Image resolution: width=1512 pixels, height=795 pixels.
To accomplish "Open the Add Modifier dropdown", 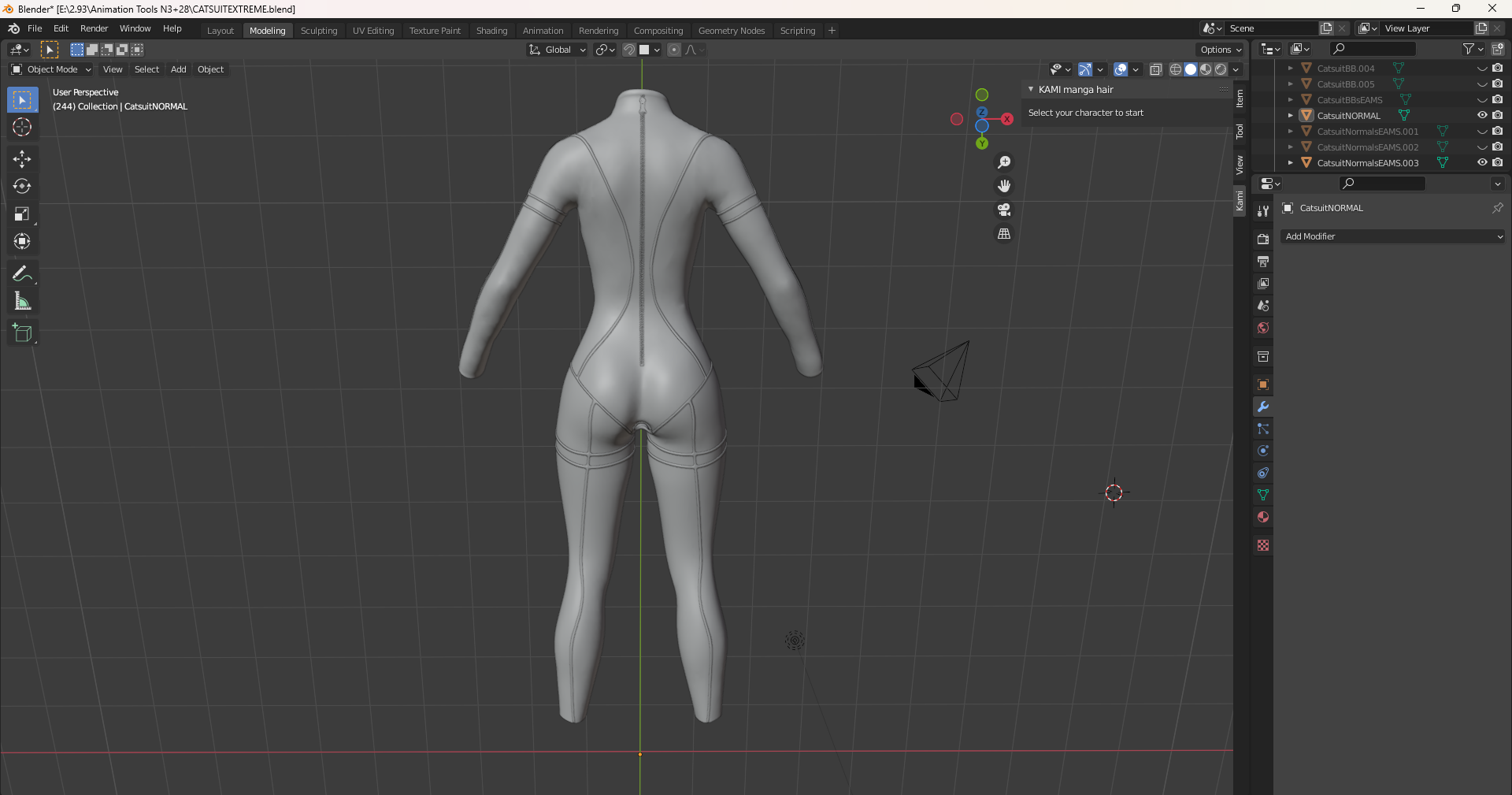I will coord(1393,236).
